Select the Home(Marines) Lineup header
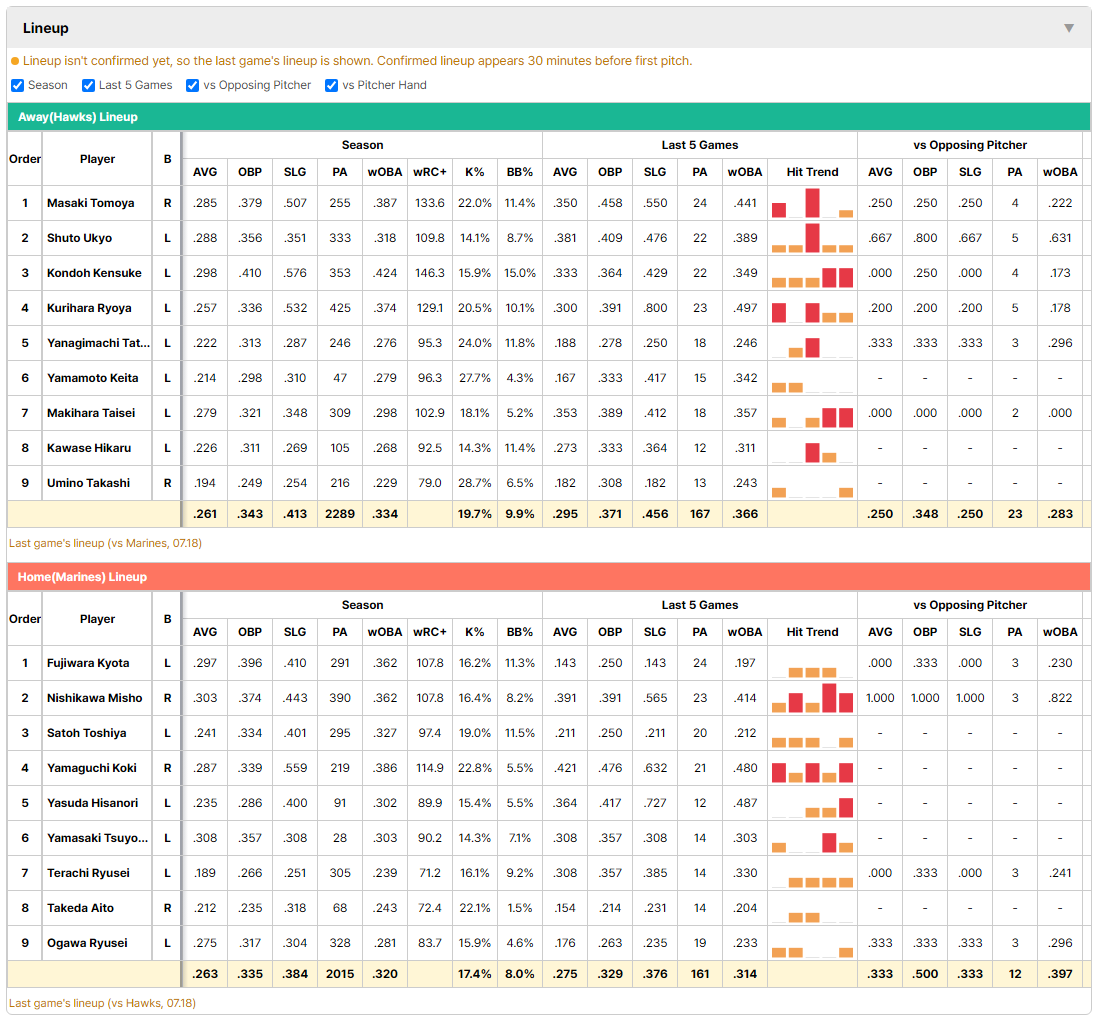Screen dimensions: 1098x1021 [x=549, y=577]
